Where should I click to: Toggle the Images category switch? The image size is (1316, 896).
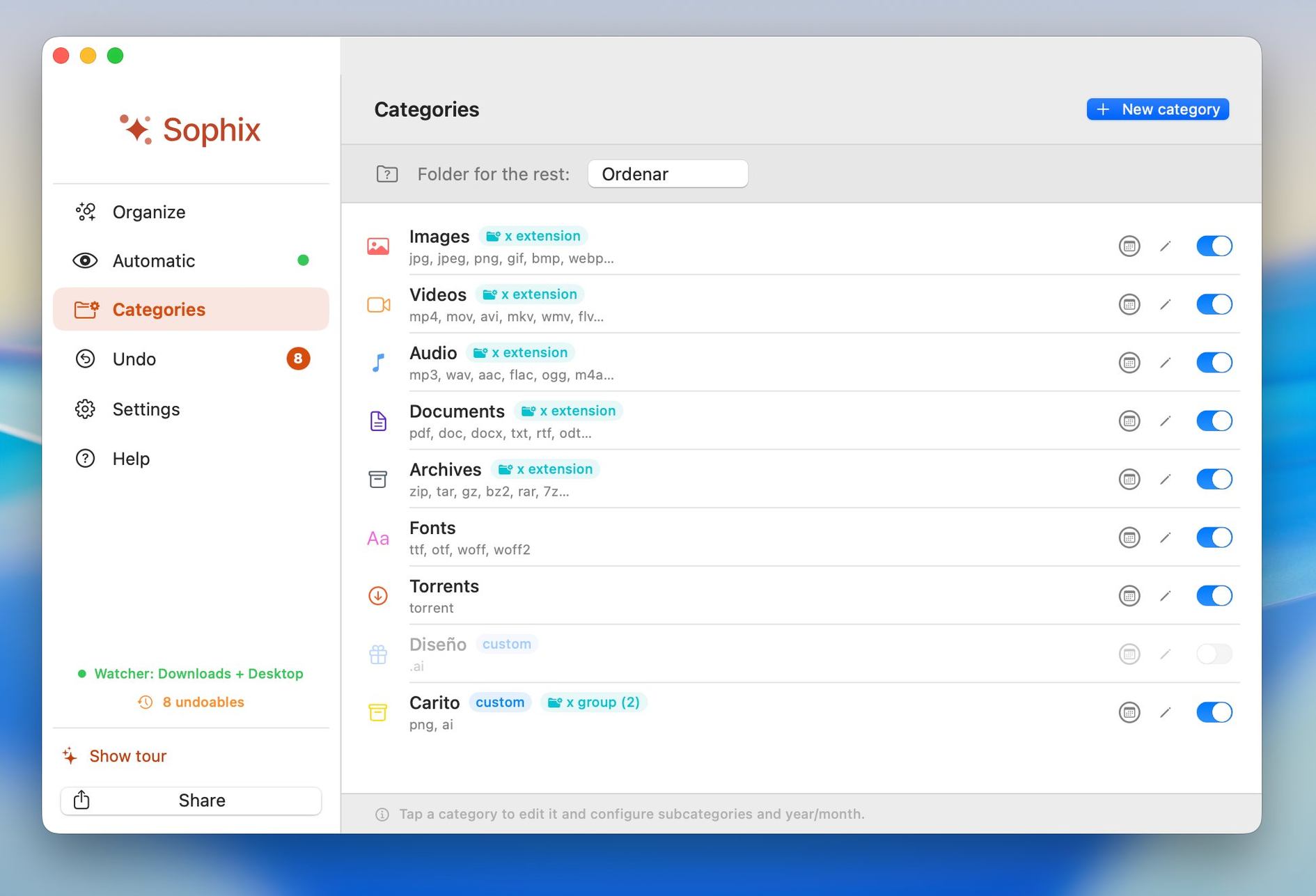[x=1214, y=246]
